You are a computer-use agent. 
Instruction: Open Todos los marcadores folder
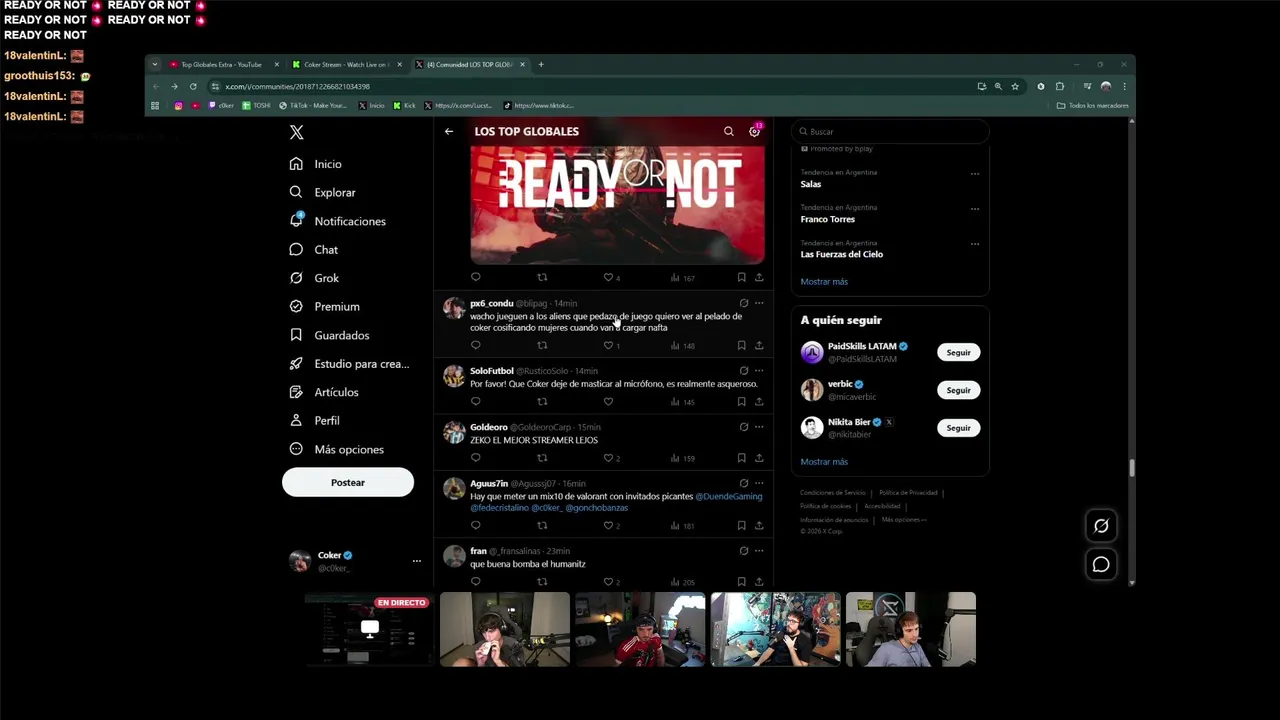point(1092,105)
